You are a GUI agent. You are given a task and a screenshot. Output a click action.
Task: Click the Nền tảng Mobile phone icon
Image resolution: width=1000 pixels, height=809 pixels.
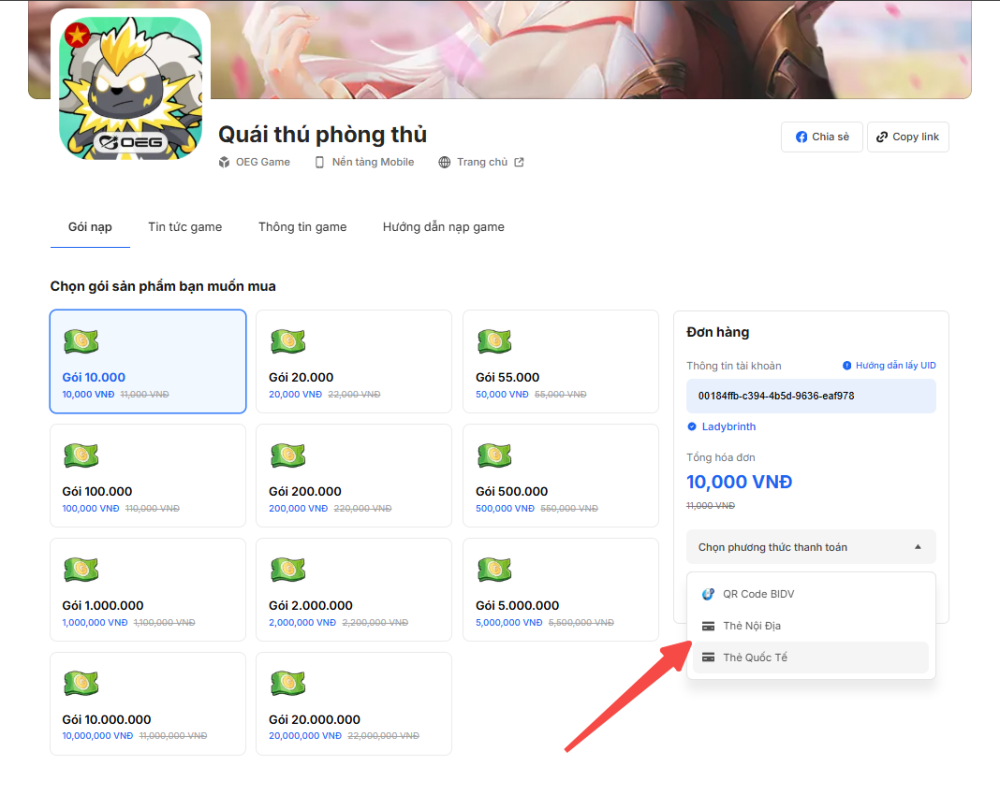tap(320, 162)
